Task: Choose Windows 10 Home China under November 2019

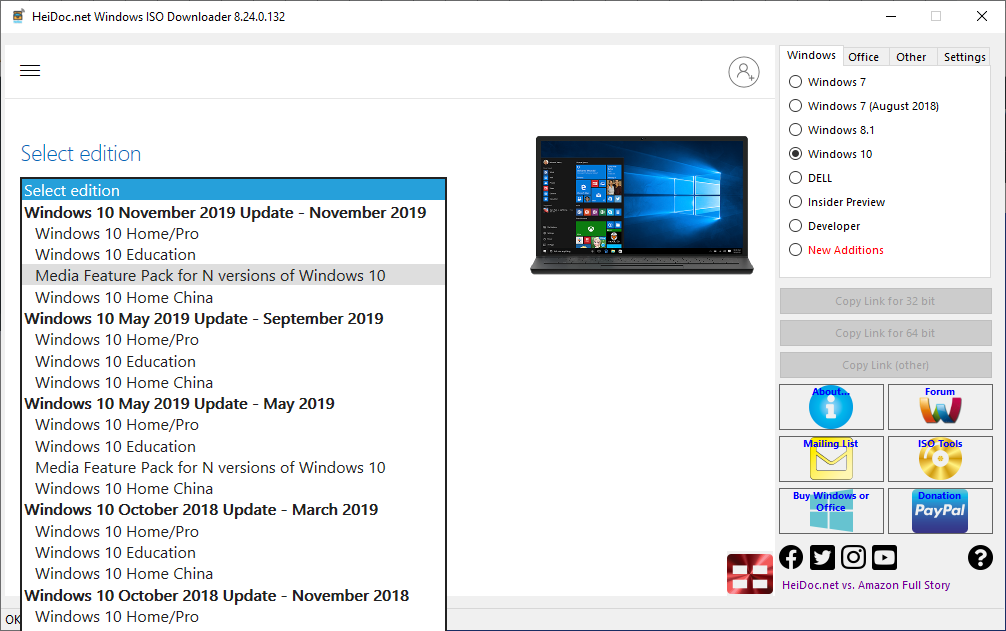Action: point(234,298)
